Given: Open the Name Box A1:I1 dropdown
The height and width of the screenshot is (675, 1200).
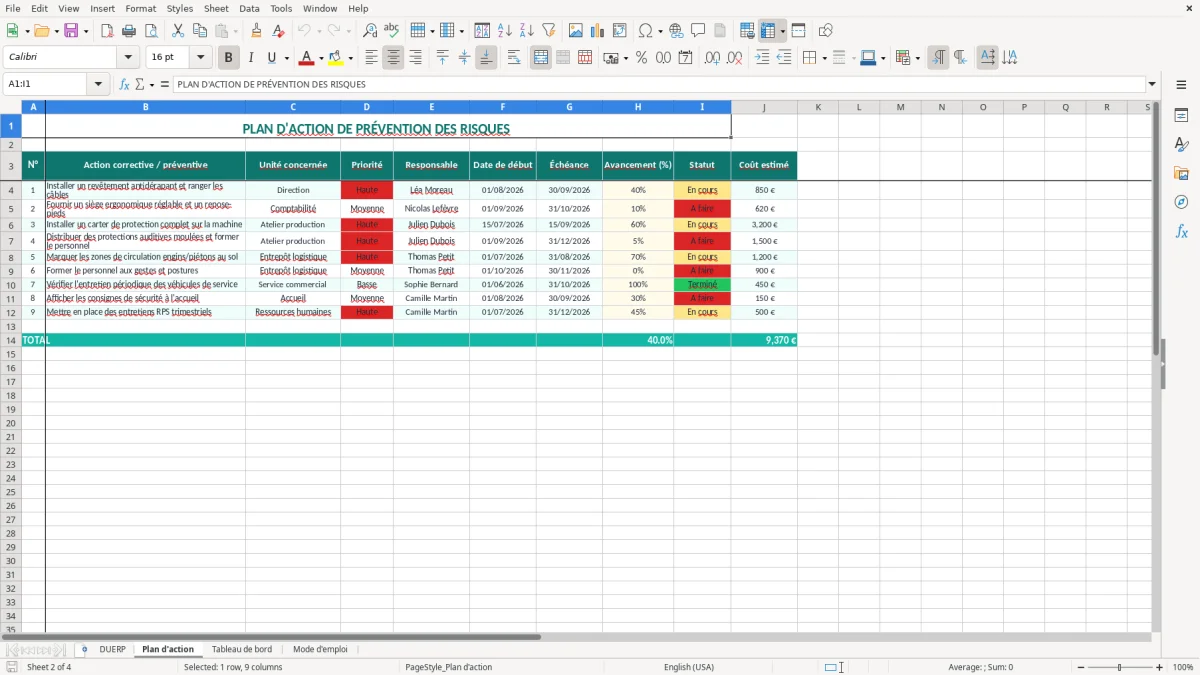Looking at the screenshot, I should (98, 84).
